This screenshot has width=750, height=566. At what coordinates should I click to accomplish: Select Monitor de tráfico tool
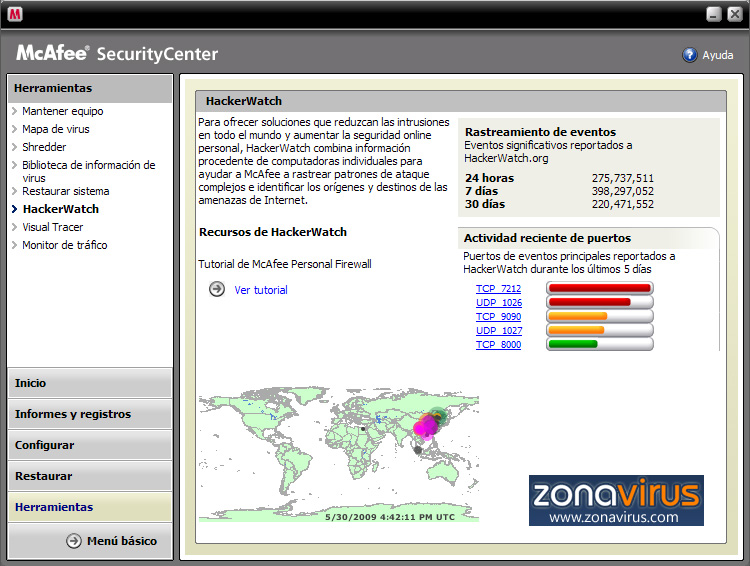click(x=64, y=245)
